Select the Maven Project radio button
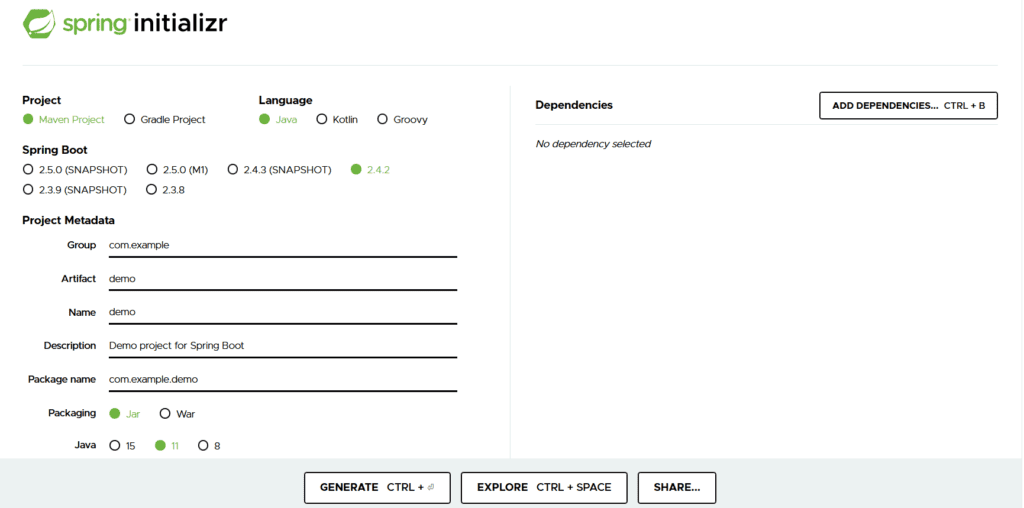 tap(28, 119)
